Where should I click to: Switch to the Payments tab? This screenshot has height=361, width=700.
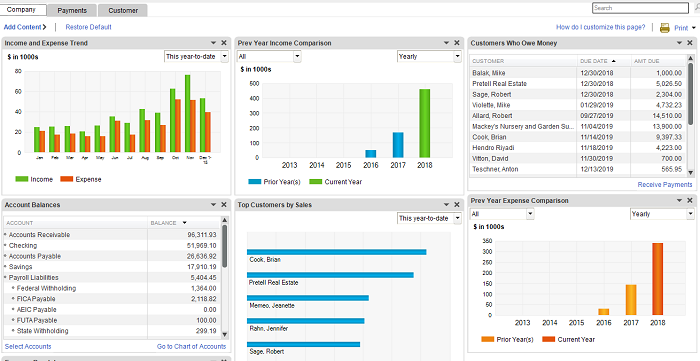pyautogui.click(x=72, y=10)
